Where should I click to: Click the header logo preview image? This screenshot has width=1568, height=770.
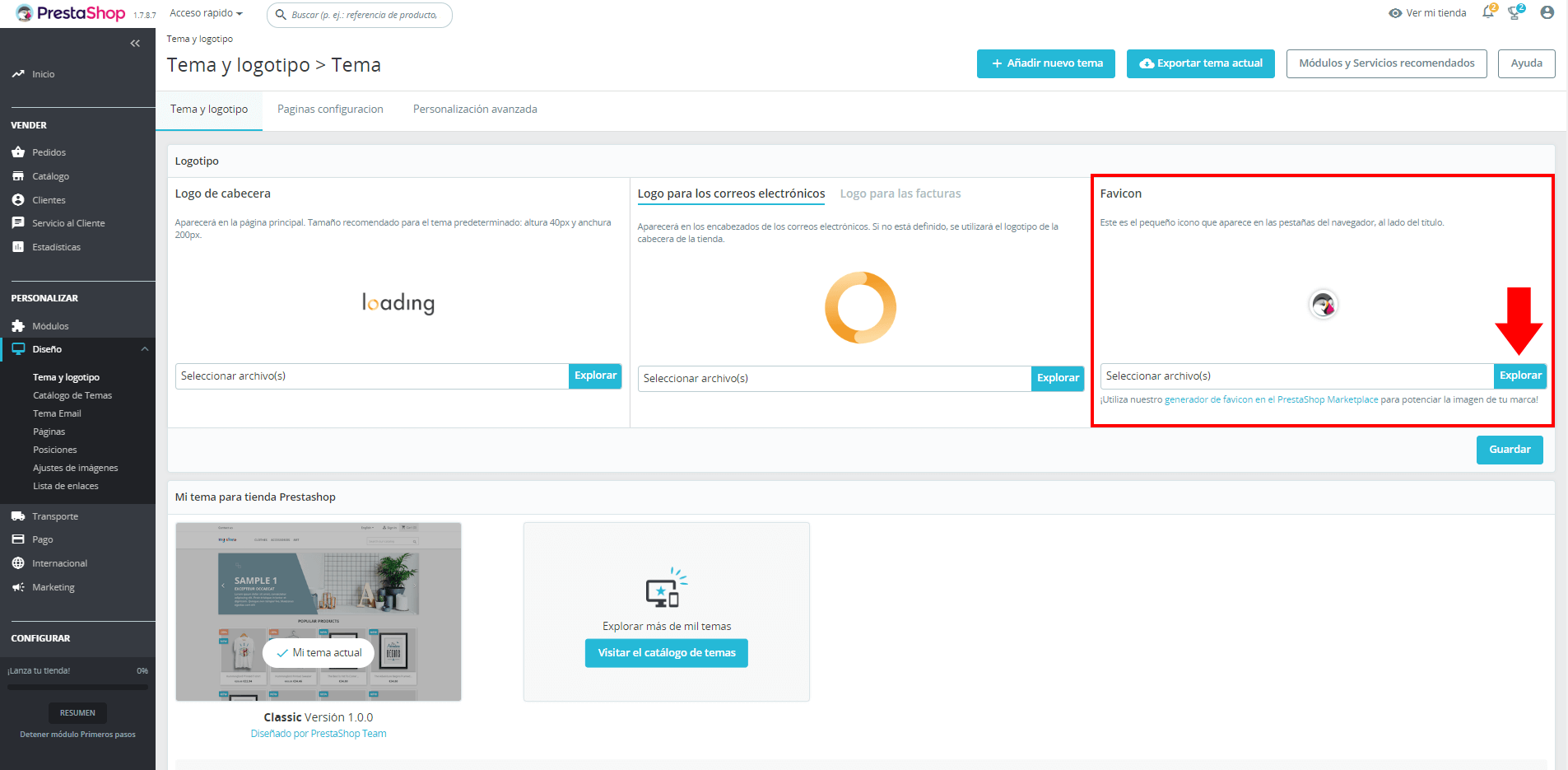(398, 303)
